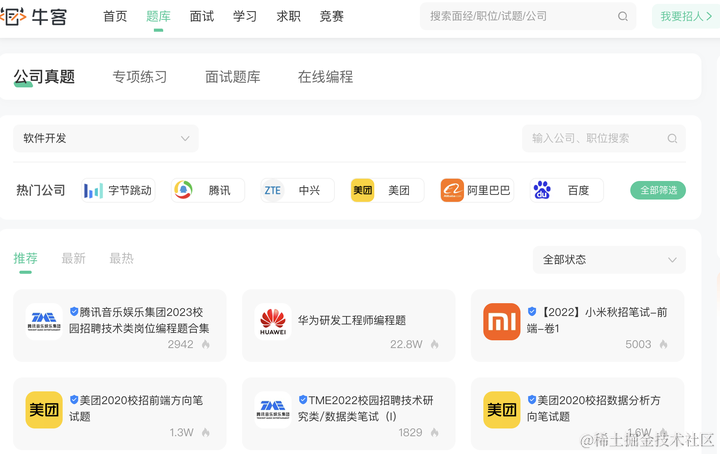Open 美团2020校招数据分析方向笔试题 title link

click(594, 408)
